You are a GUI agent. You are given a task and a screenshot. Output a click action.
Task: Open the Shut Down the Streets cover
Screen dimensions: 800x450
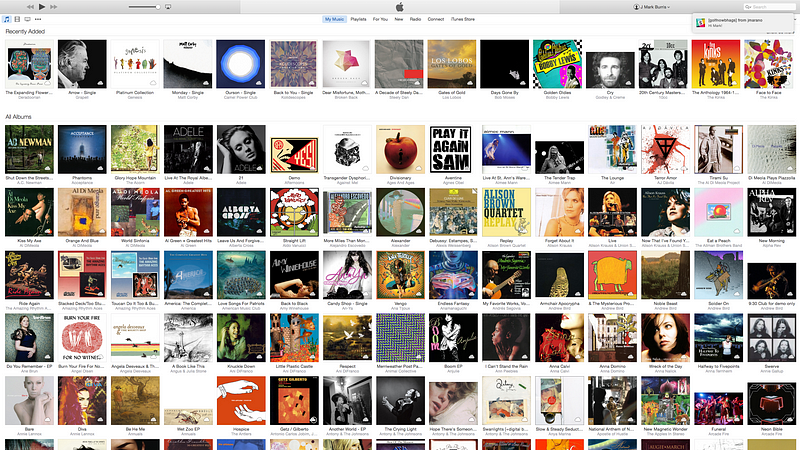coord(29,149)
